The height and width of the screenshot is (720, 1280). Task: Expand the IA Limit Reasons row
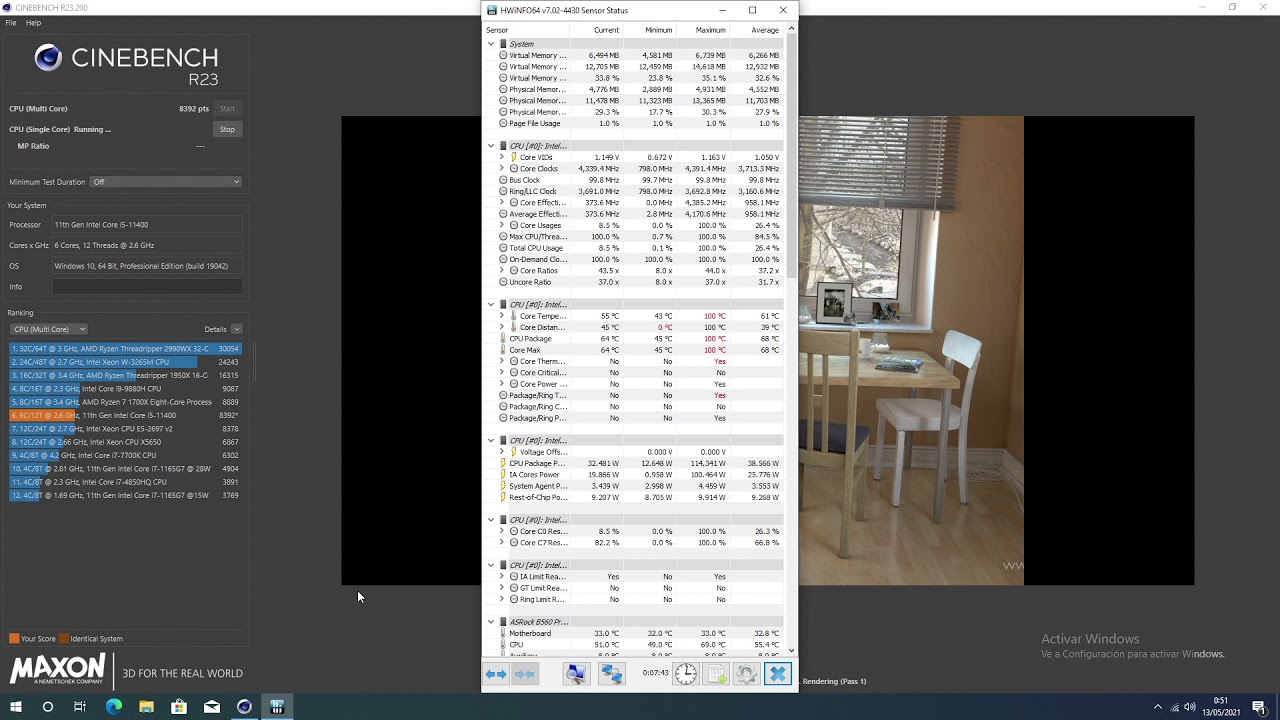coord(502,577)
